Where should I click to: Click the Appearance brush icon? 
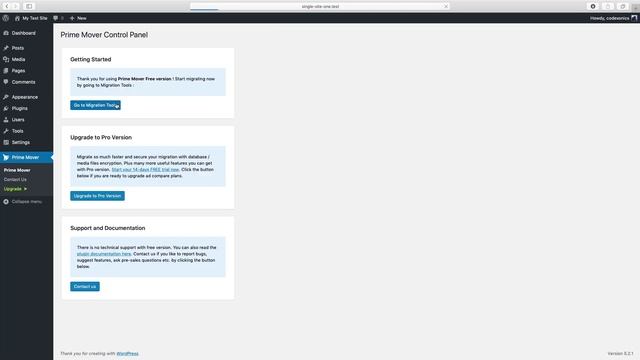pos(6,97)
